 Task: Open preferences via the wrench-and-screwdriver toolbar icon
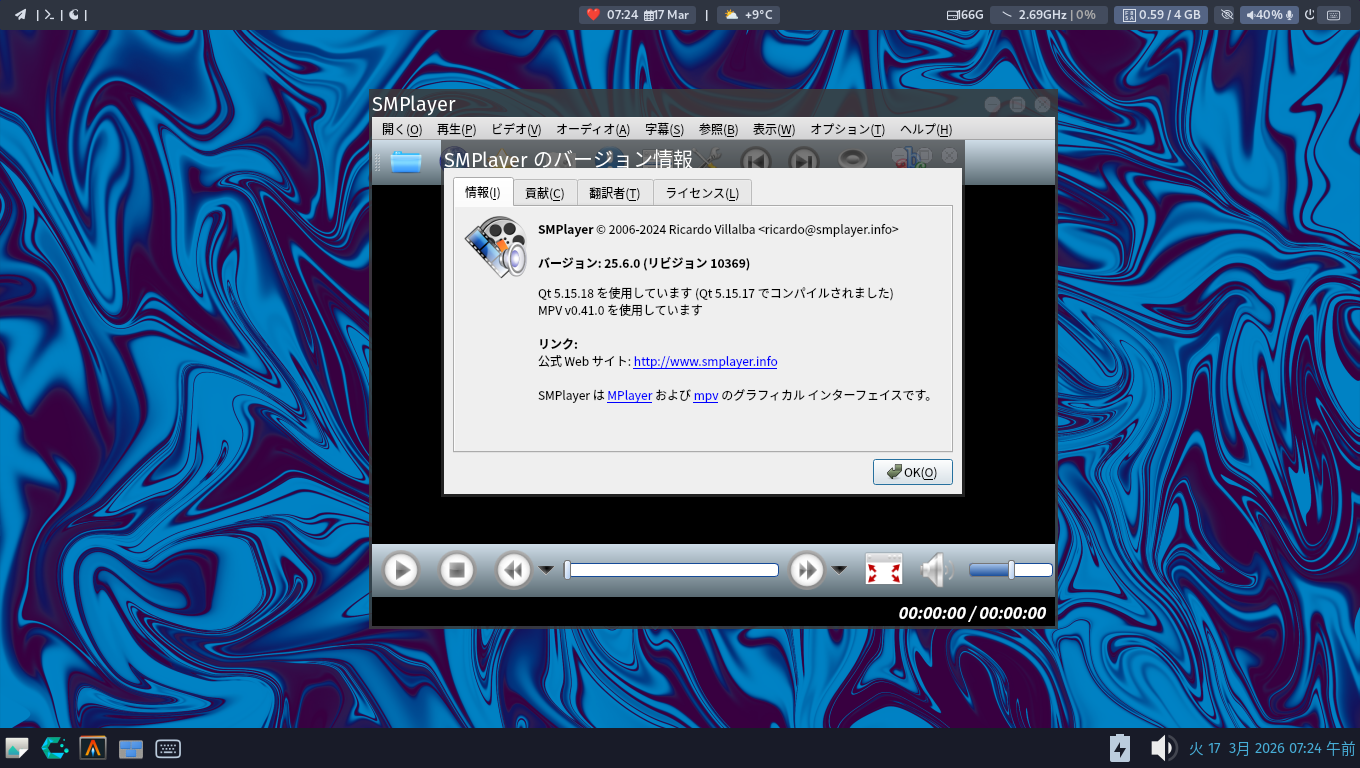[x=709, y=159]
